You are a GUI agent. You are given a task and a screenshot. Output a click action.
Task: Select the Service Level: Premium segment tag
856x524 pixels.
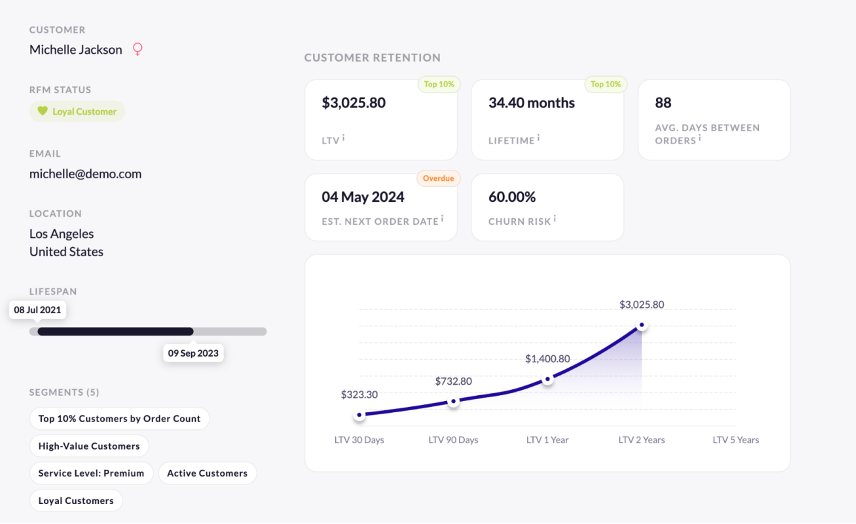(91, 473)
